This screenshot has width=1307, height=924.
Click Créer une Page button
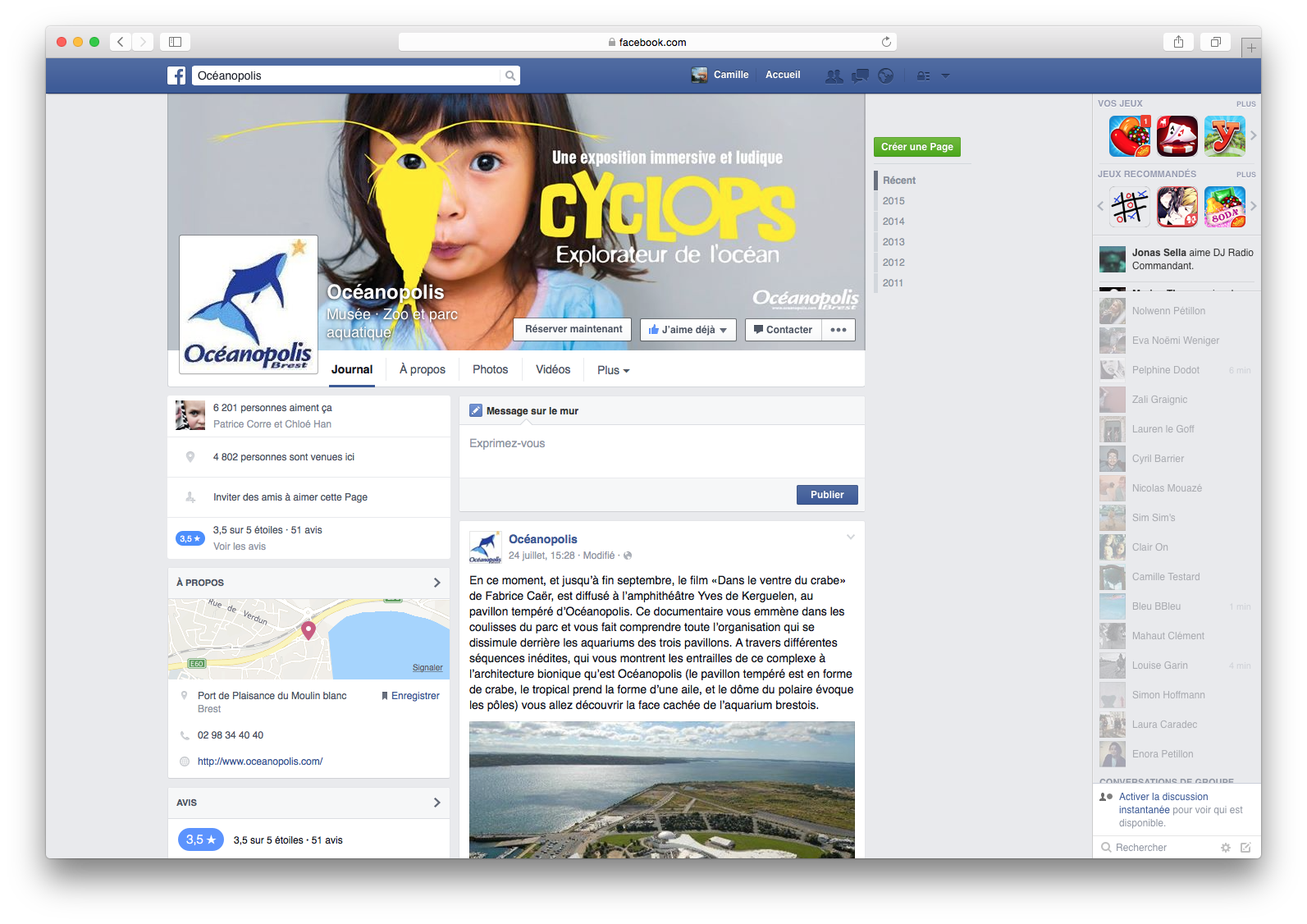917,147
